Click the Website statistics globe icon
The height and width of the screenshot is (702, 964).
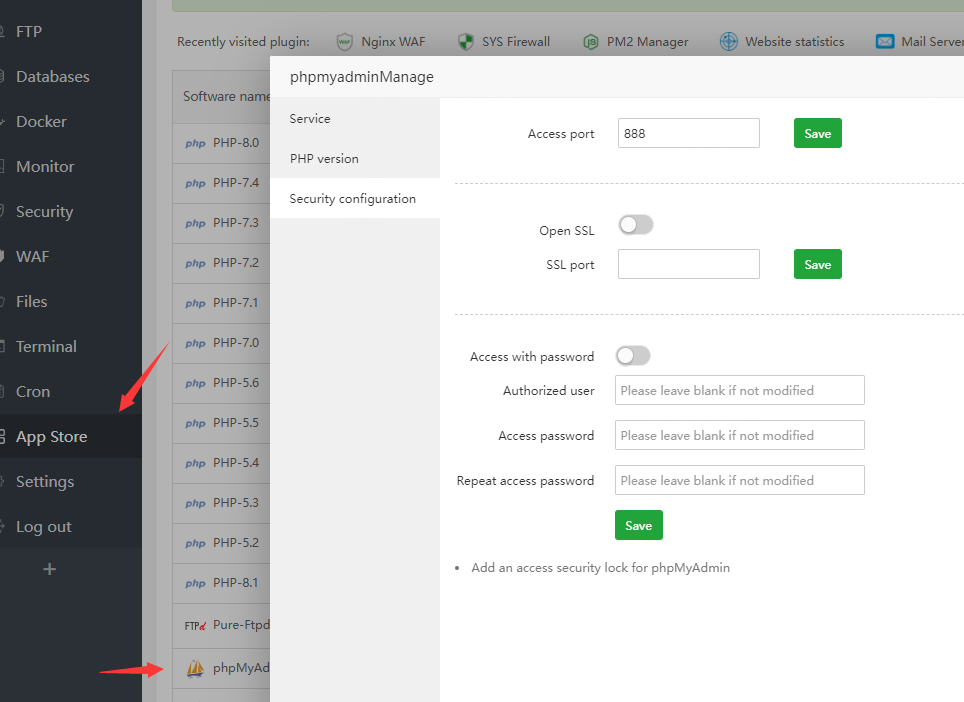pos(729,42)
